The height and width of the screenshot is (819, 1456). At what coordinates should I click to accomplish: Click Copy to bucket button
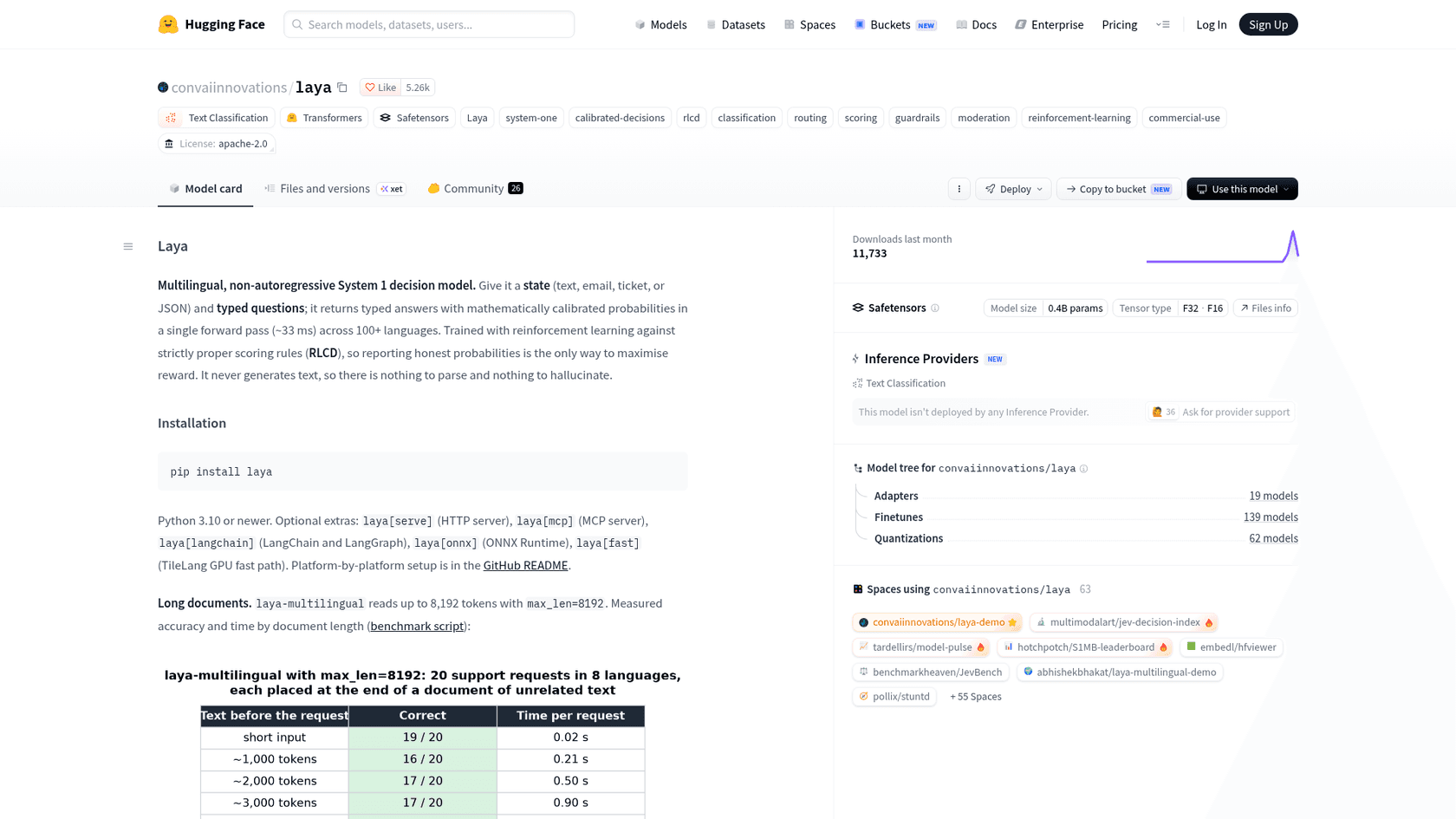[x=1118, y=189]
